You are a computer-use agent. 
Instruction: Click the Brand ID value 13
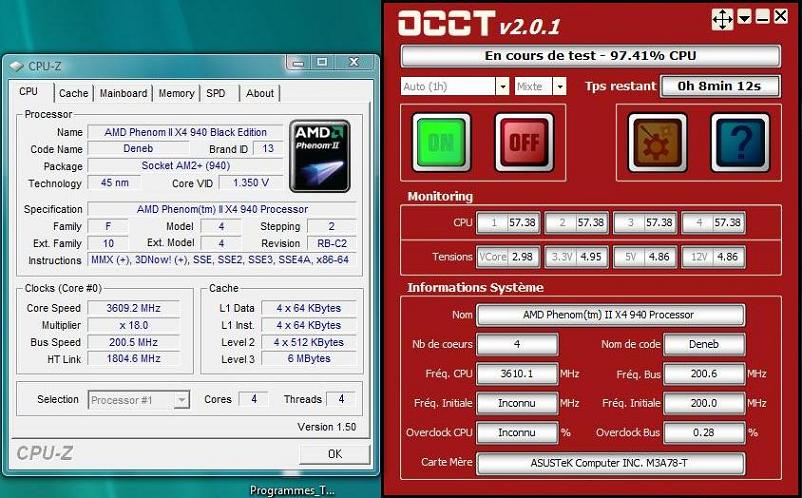pyautogui.click(x=268, y=148)
